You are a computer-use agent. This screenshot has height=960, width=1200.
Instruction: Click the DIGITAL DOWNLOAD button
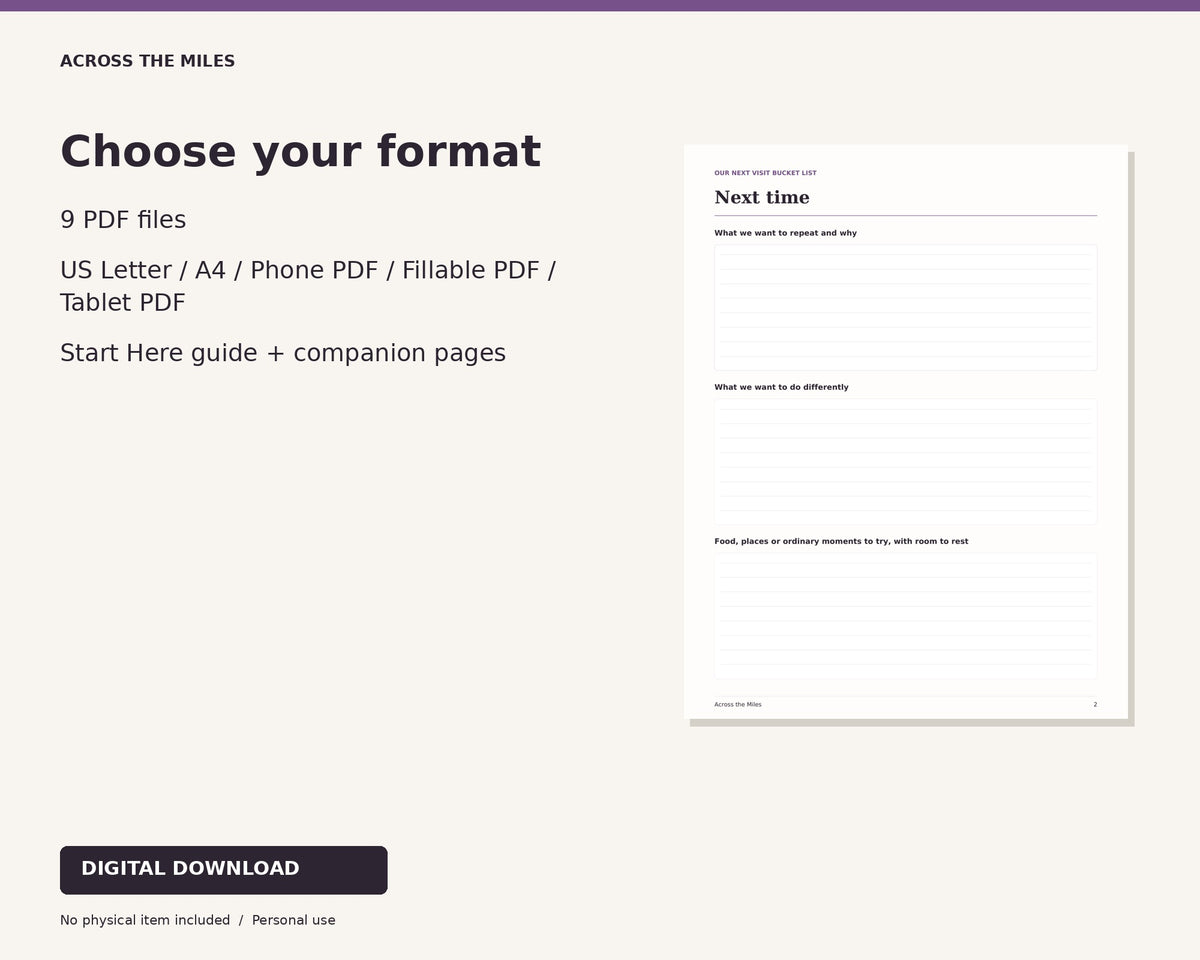(223, 870)
